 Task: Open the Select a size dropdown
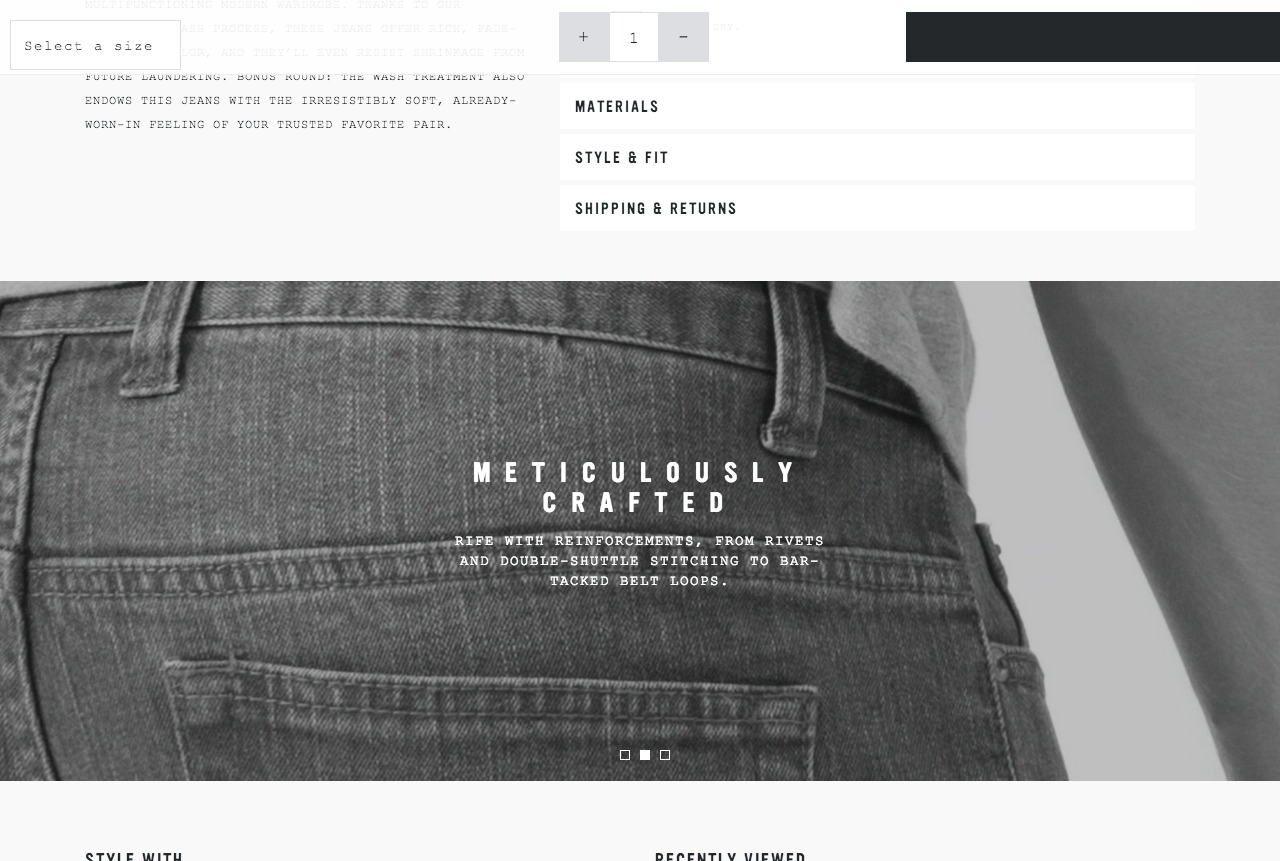(95, 45)
